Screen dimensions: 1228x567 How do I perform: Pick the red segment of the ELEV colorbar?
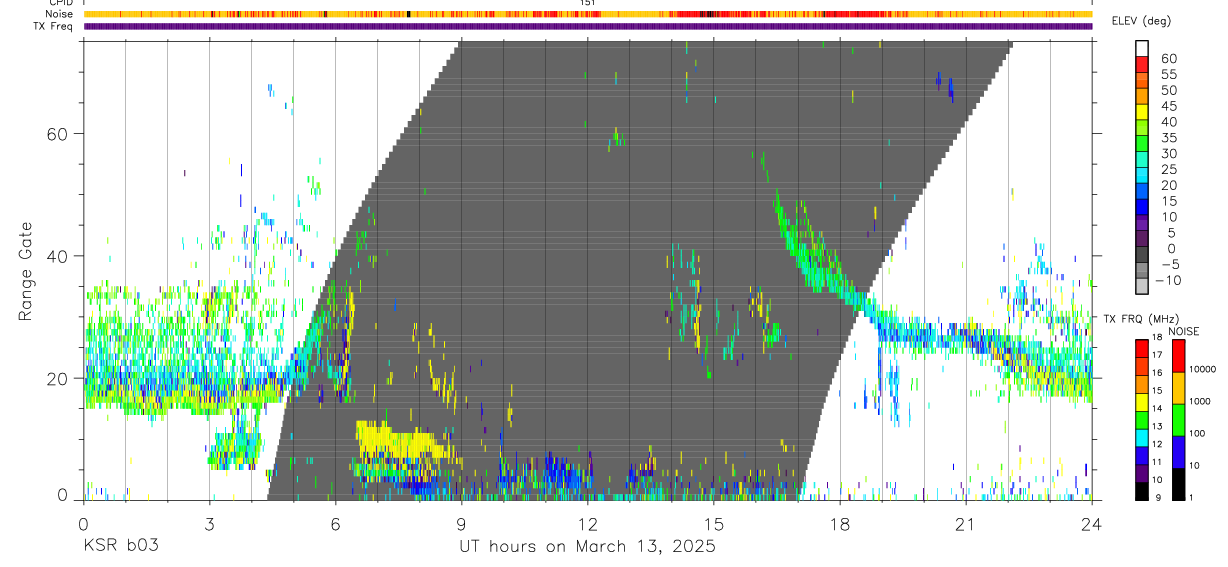(x=1142, y=64)
